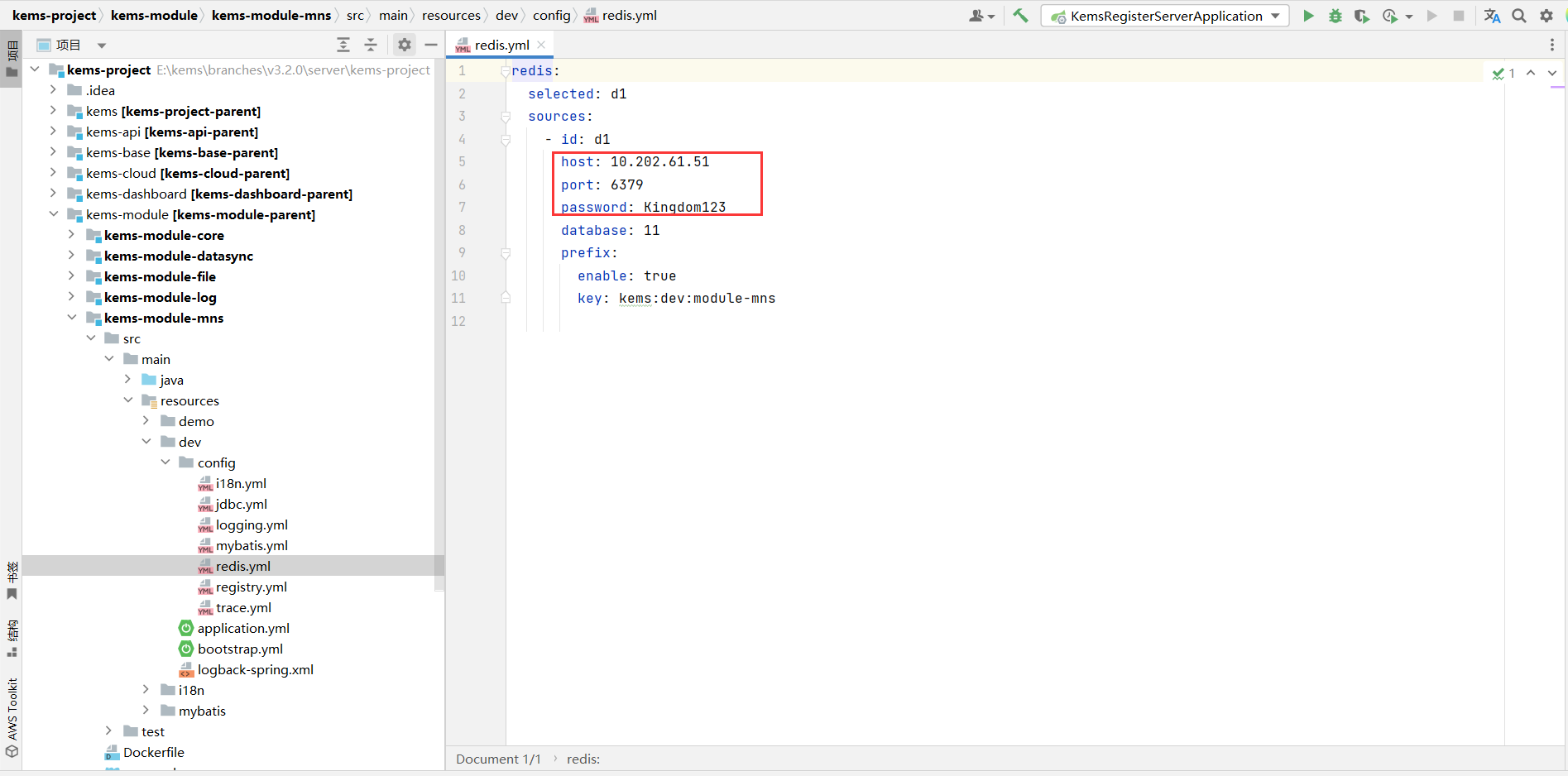Go to previous highlighted problem arrow
The height and width of the screenshot is (776, 1568).
pos(1532,73)
